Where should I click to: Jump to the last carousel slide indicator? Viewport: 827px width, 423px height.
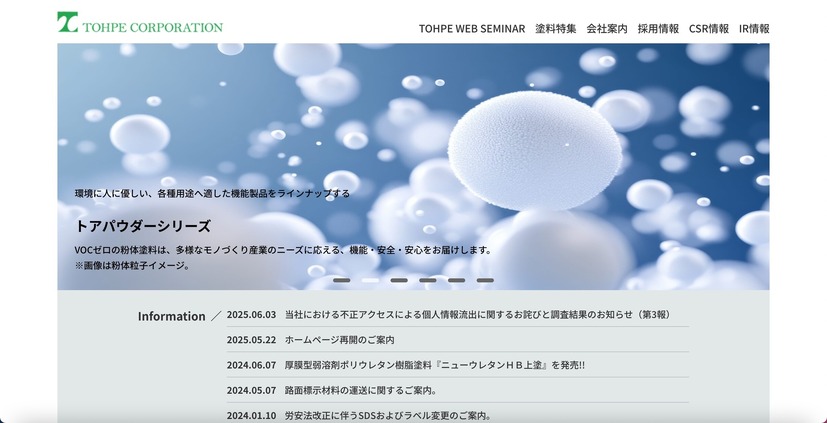click(485, 280)
